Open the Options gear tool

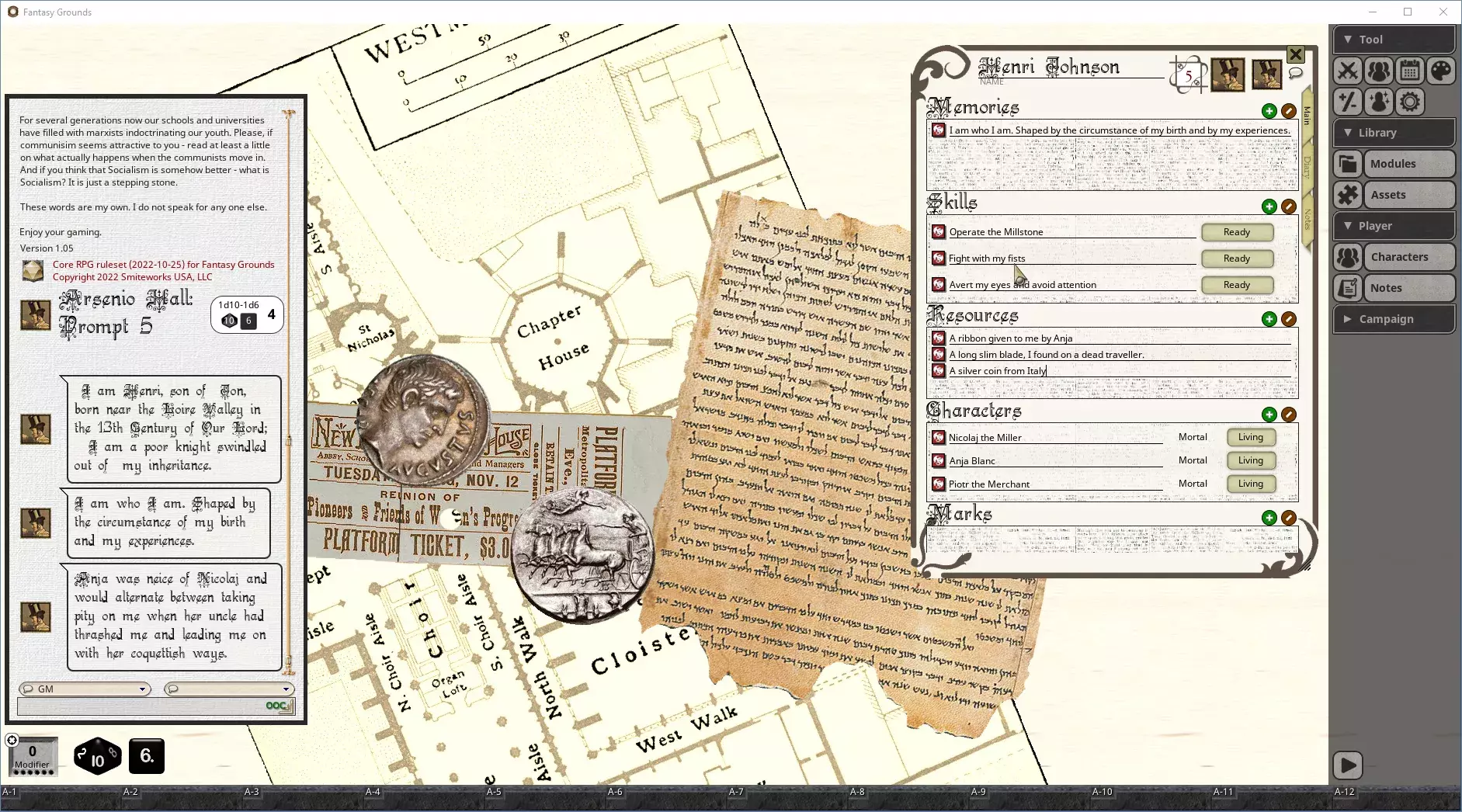click(x=1410, y=102)
